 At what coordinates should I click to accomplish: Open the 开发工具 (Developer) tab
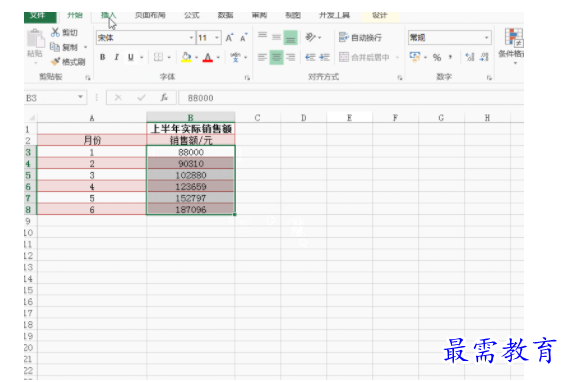pyautogui.click(x=334, y=15)
